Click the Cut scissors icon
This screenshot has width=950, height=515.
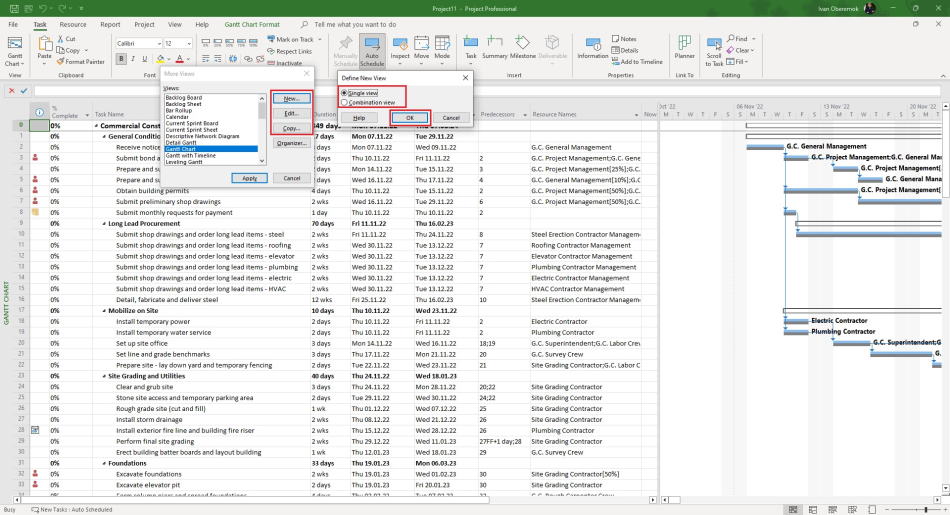61,39
